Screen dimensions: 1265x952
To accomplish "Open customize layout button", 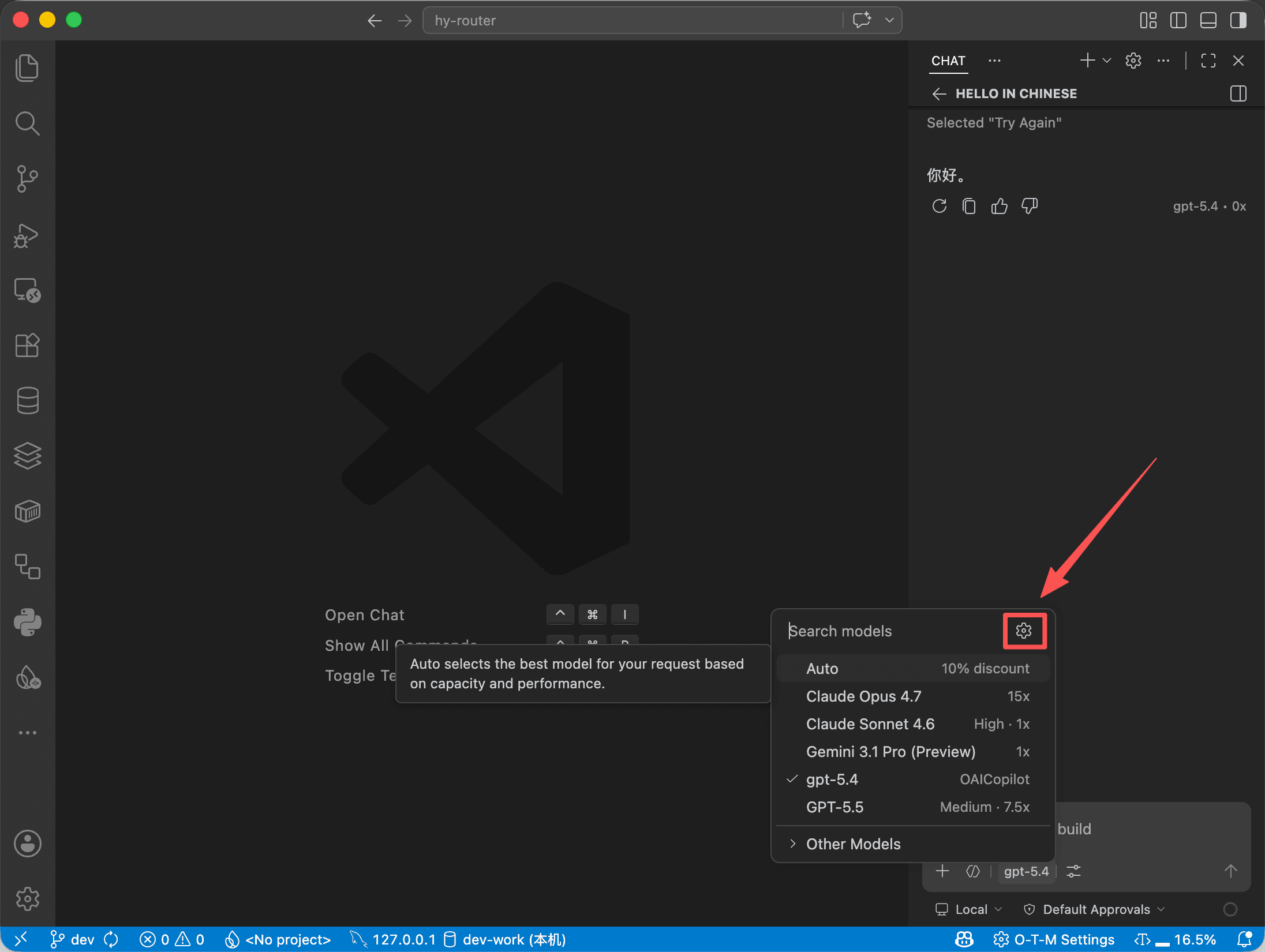I will [x=1148, y=21].
